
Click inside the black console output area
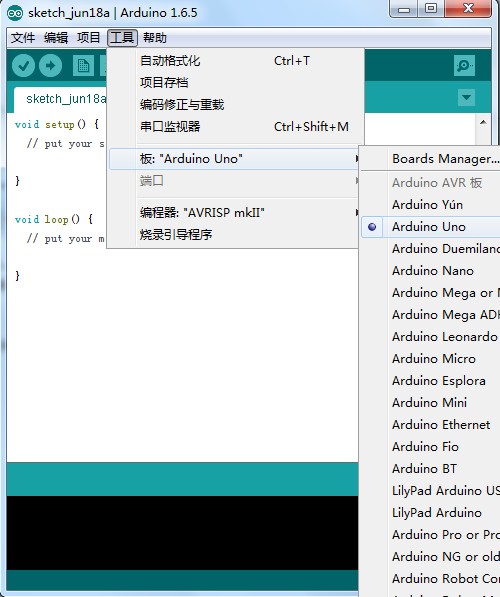pos(182,533)
